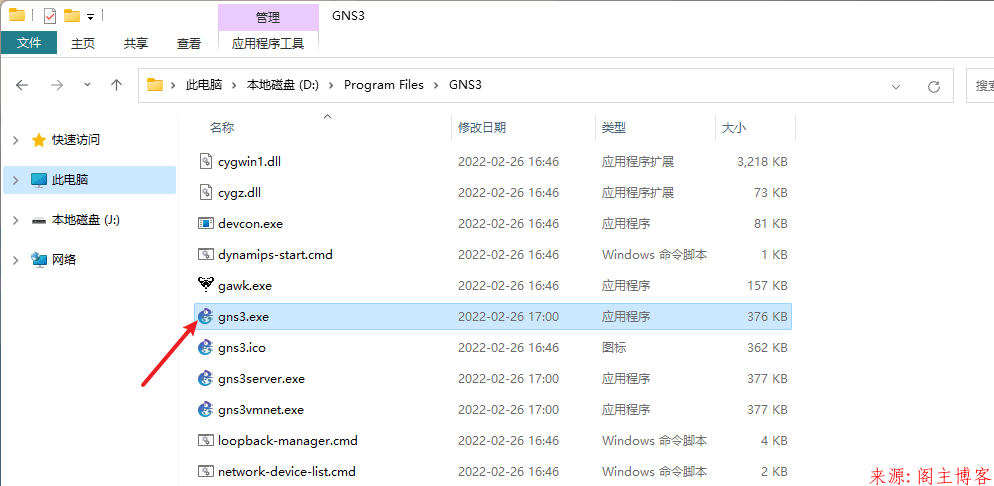Select 快速访问 in navigation pane
Screen dimensions: 994x486
(x=75, y=140)
